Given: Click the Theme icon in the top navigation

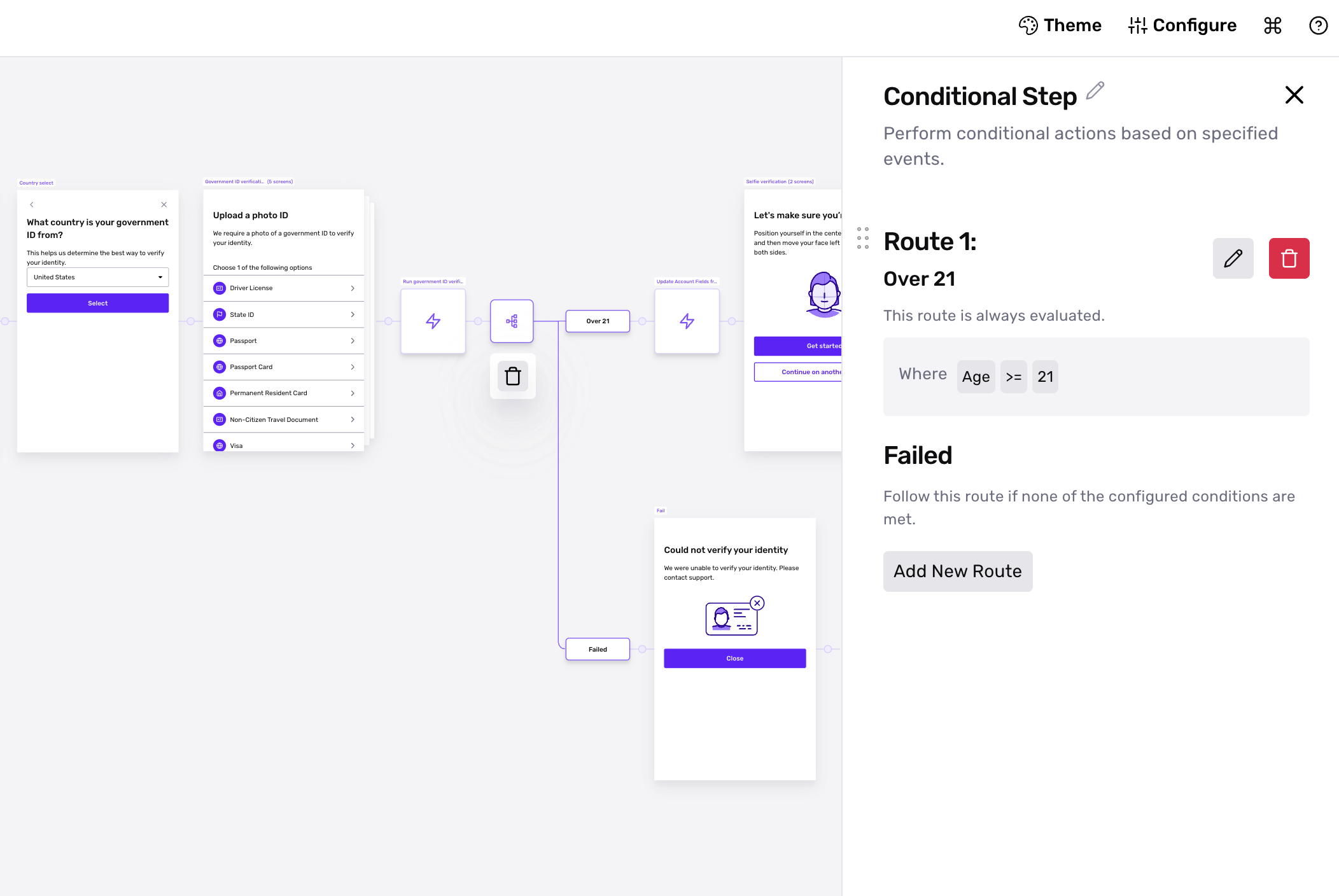Looking at the screenshot, I should point(1030,25).
